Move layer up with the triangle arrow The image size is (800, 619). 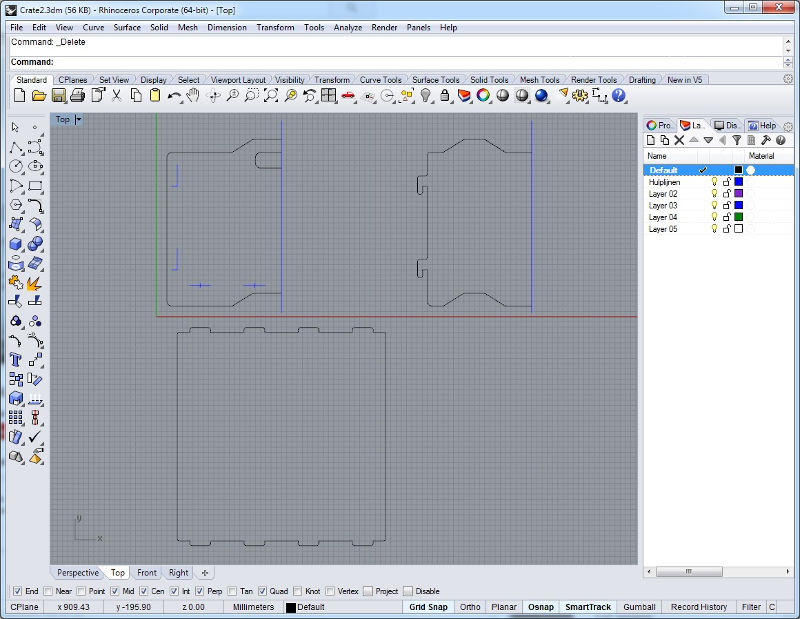pyautogui.click(x=694, y=140)
